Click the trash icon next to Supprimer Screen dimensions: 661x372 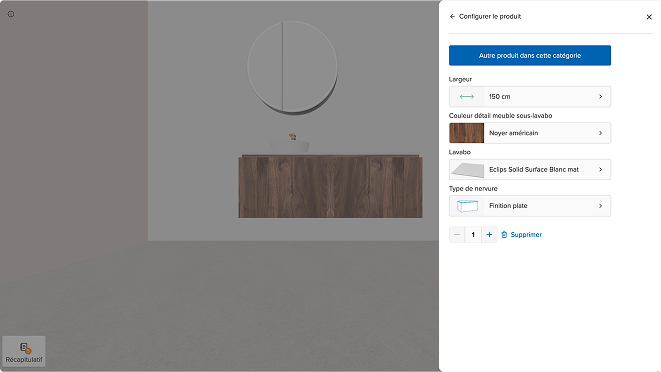(504, 235)
